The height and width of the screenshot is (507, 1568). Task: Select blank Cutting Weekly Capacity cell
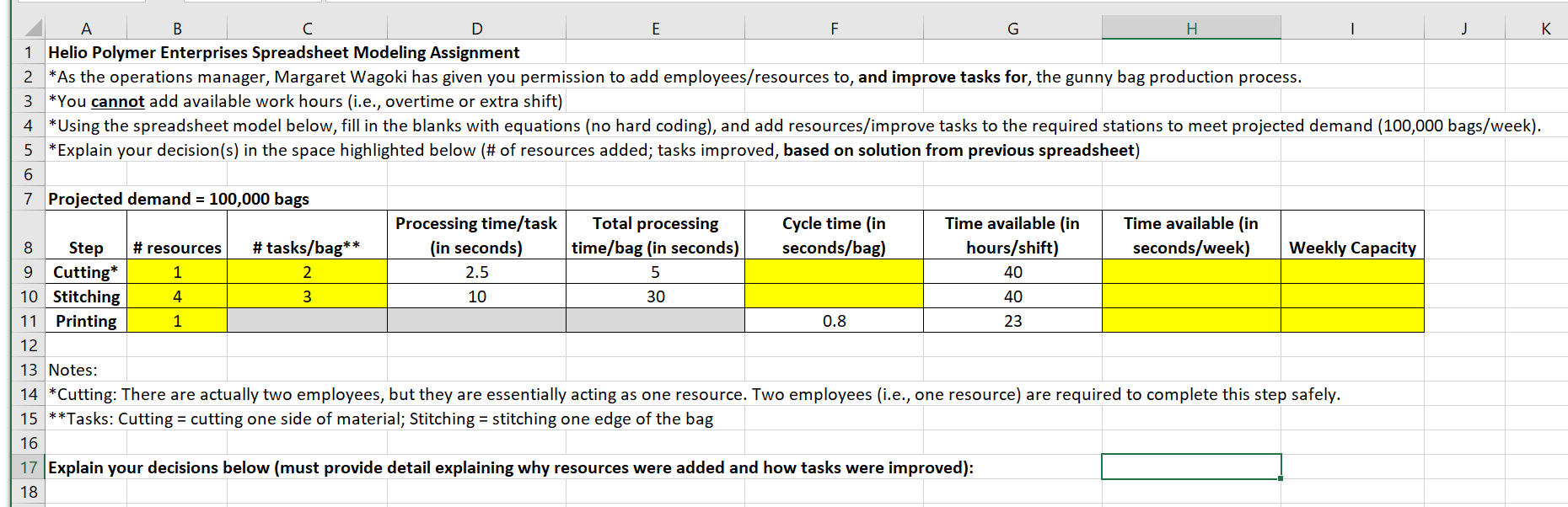[1352, 272]
